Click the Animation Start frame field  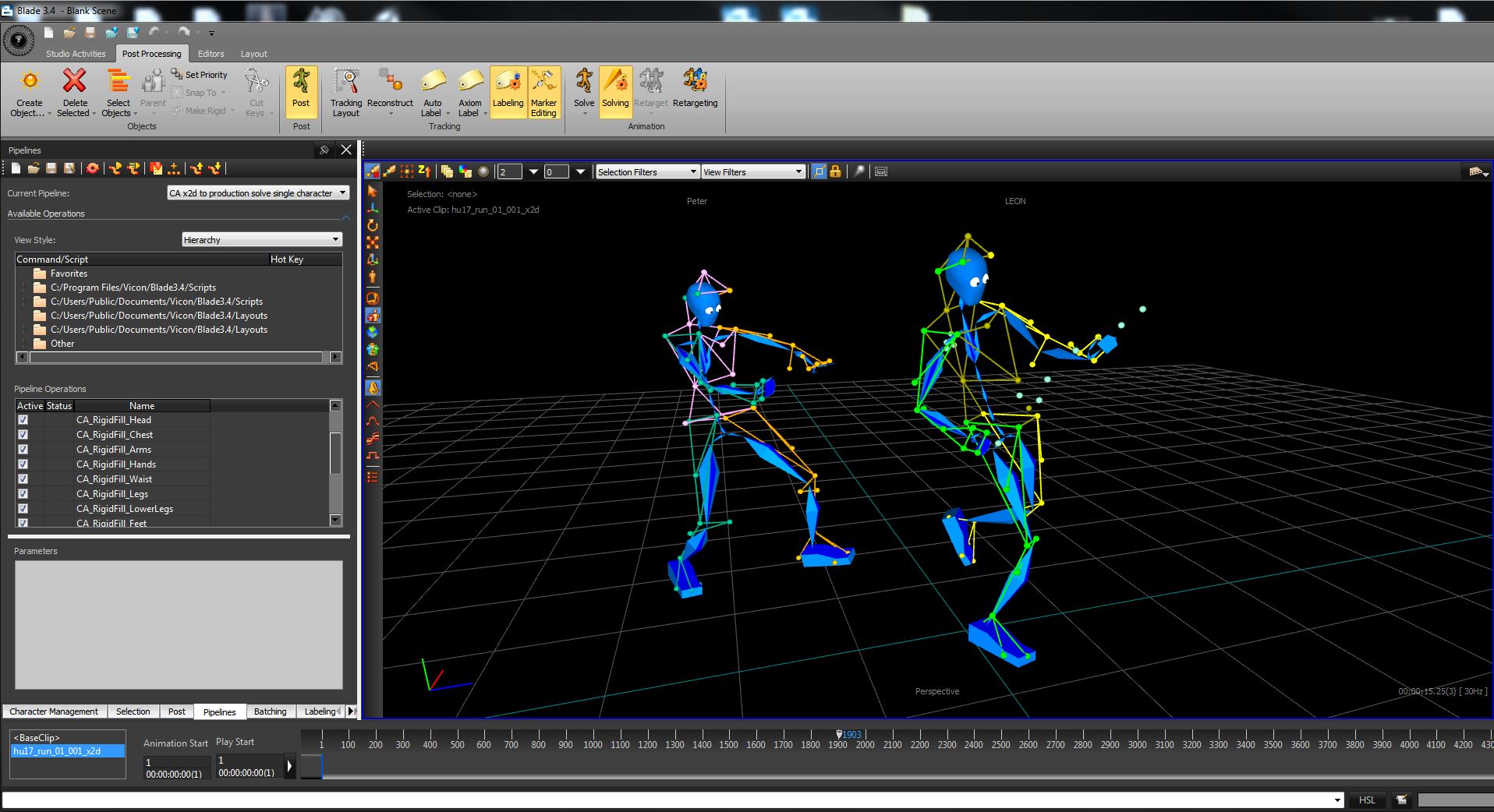pos(177,763)
